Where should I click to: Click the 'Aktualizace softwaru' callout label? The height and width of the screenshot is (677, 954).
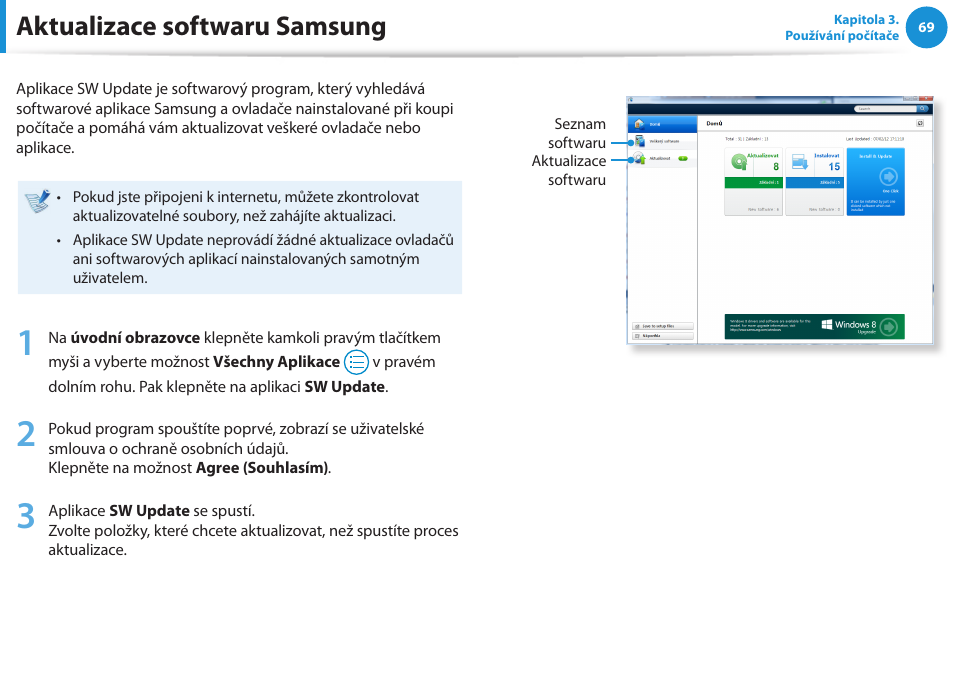pos(569,170)
